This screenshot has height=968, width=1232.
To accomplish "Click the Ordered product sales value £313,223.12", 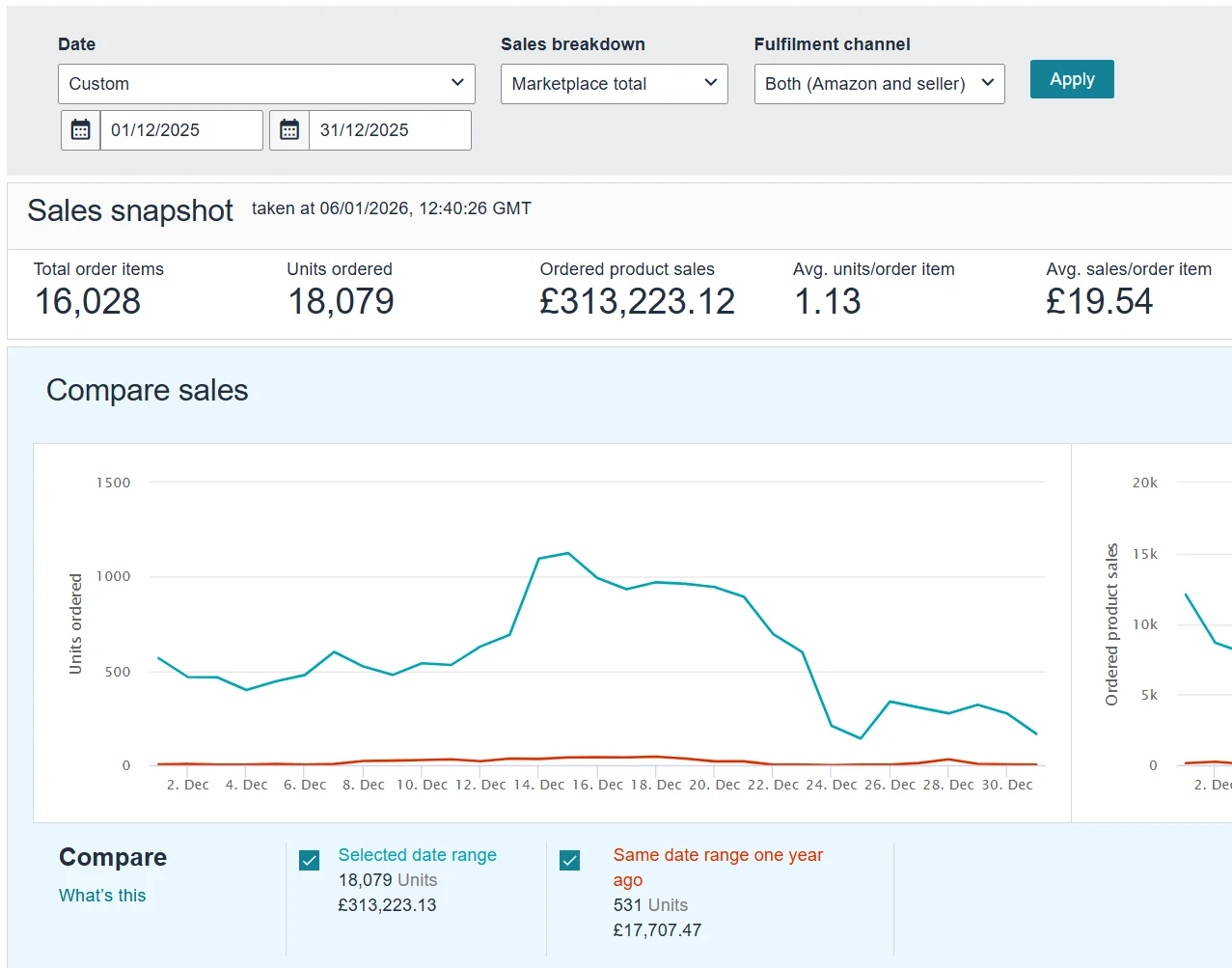I will 638,302.
